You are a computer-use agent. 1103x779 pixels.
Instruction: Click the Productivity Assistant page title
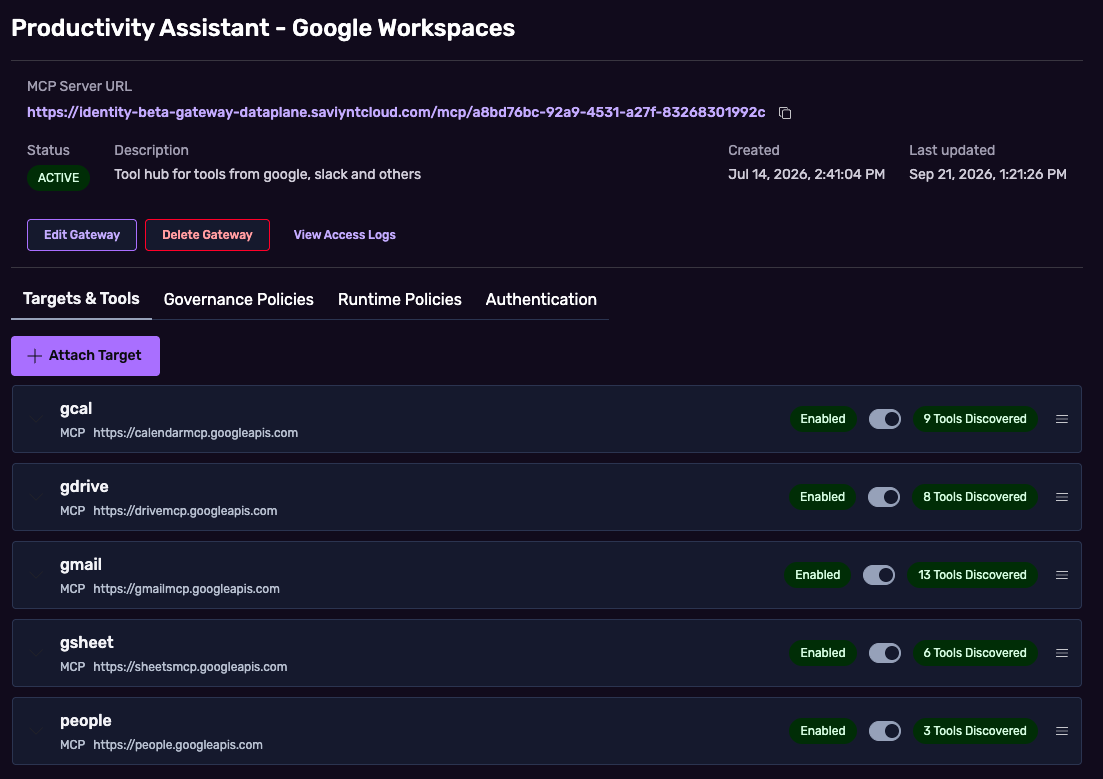coord(263,28)
